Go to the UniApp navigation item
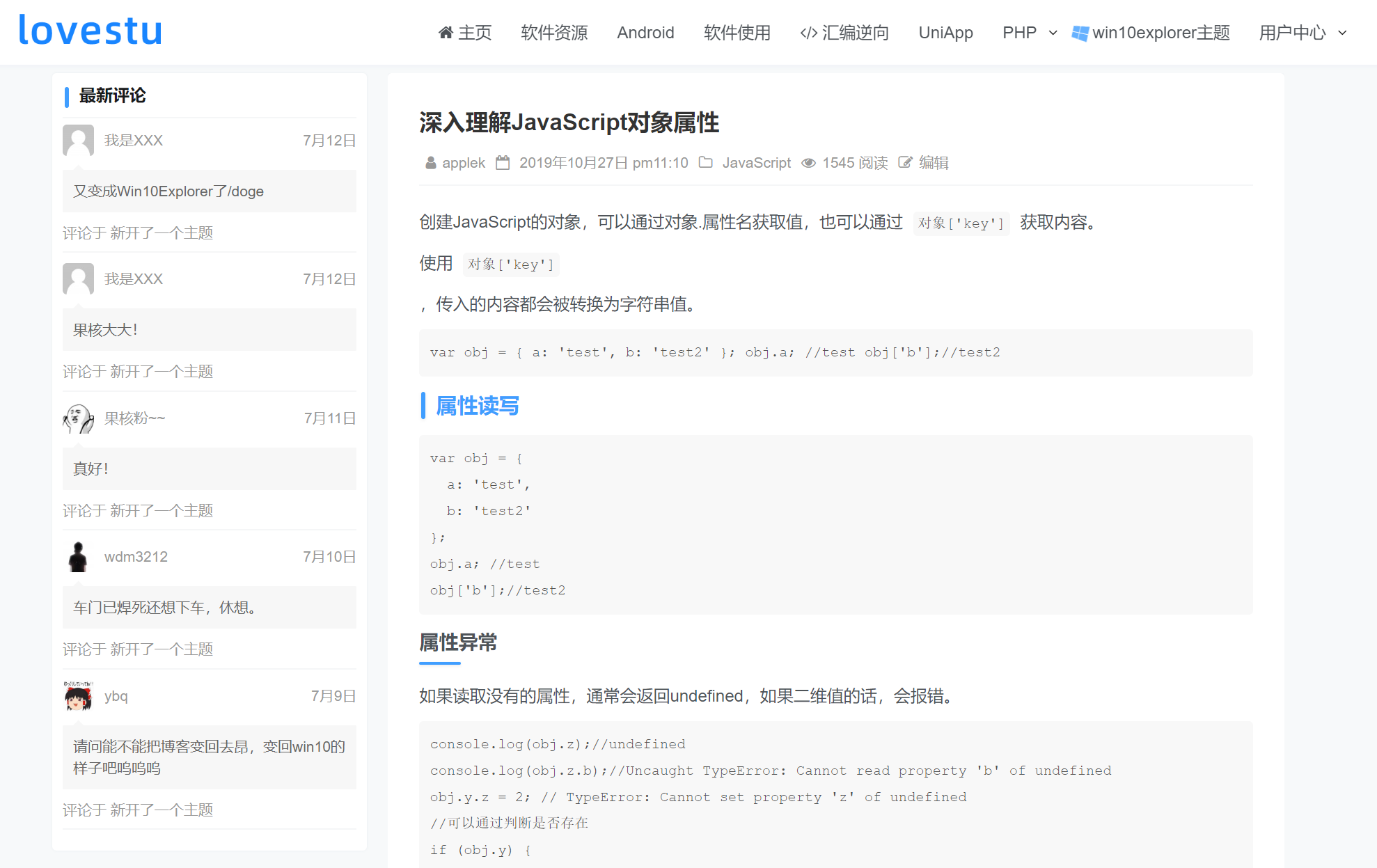This screenshot has width=1377, height=868. [945, 33]
